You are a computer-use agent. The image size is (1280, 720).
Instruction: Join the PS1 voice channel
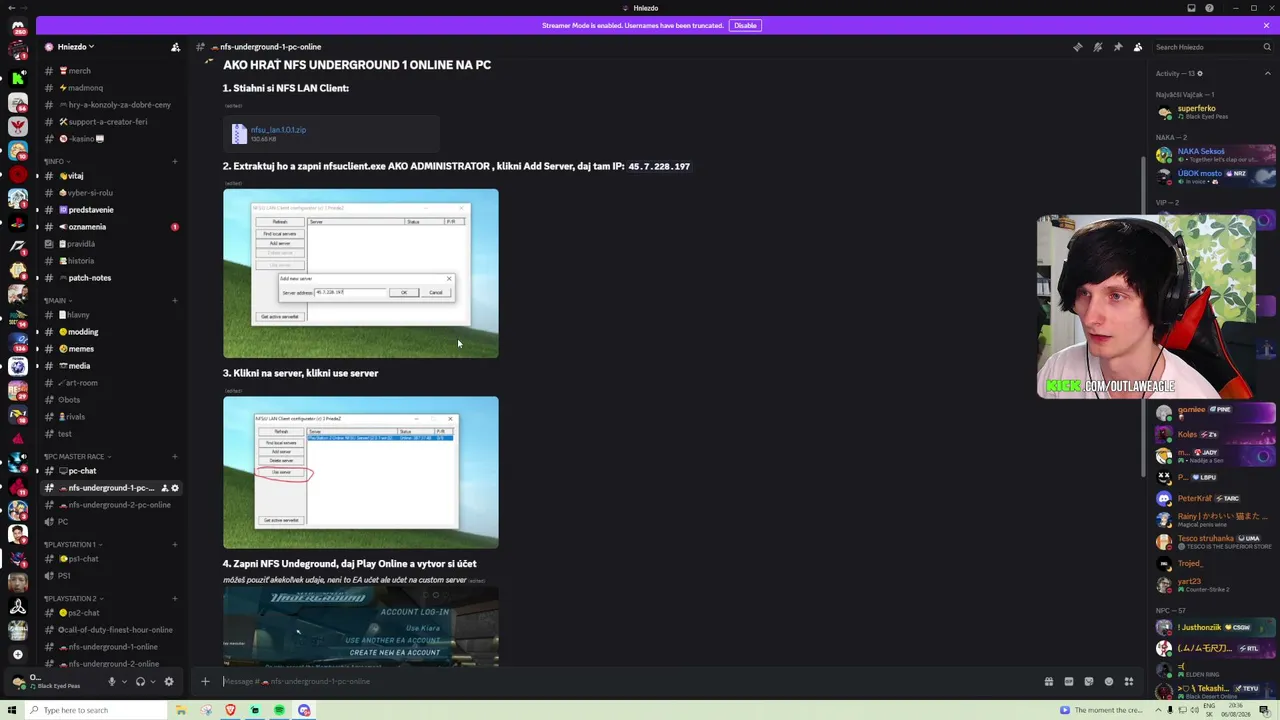112,576
